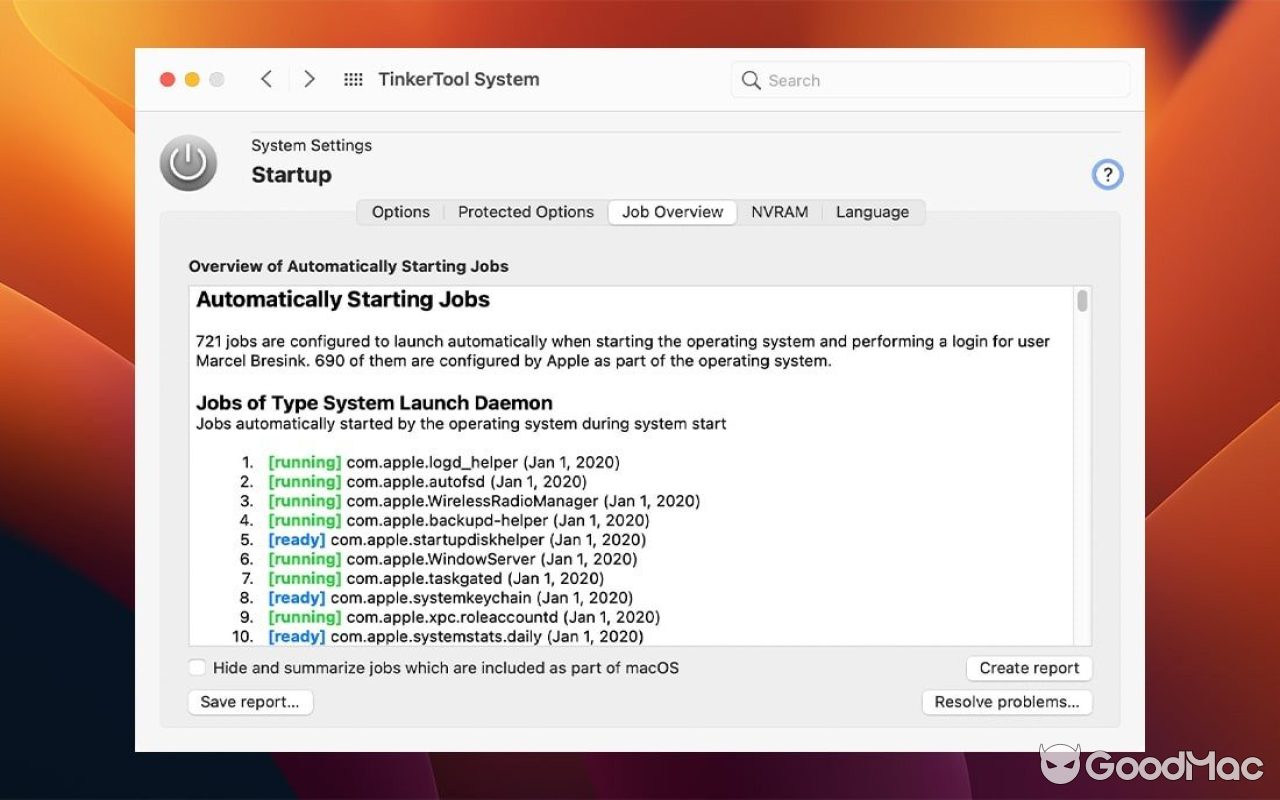
Task: Open the Protected Options tab
Action: click(x=525, y=212)
